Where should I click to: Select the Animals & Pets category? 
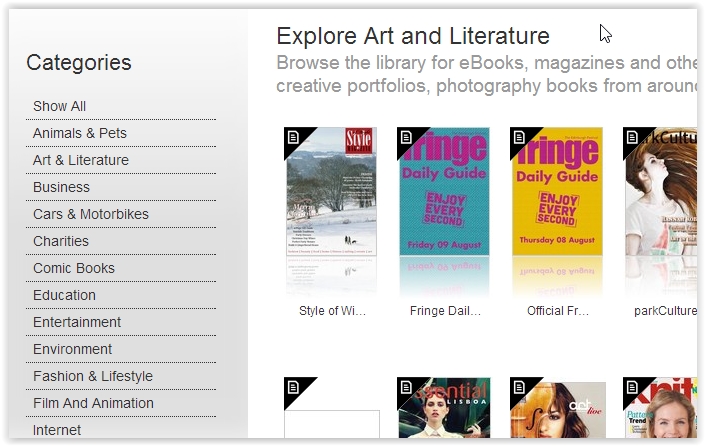point(80,133)
